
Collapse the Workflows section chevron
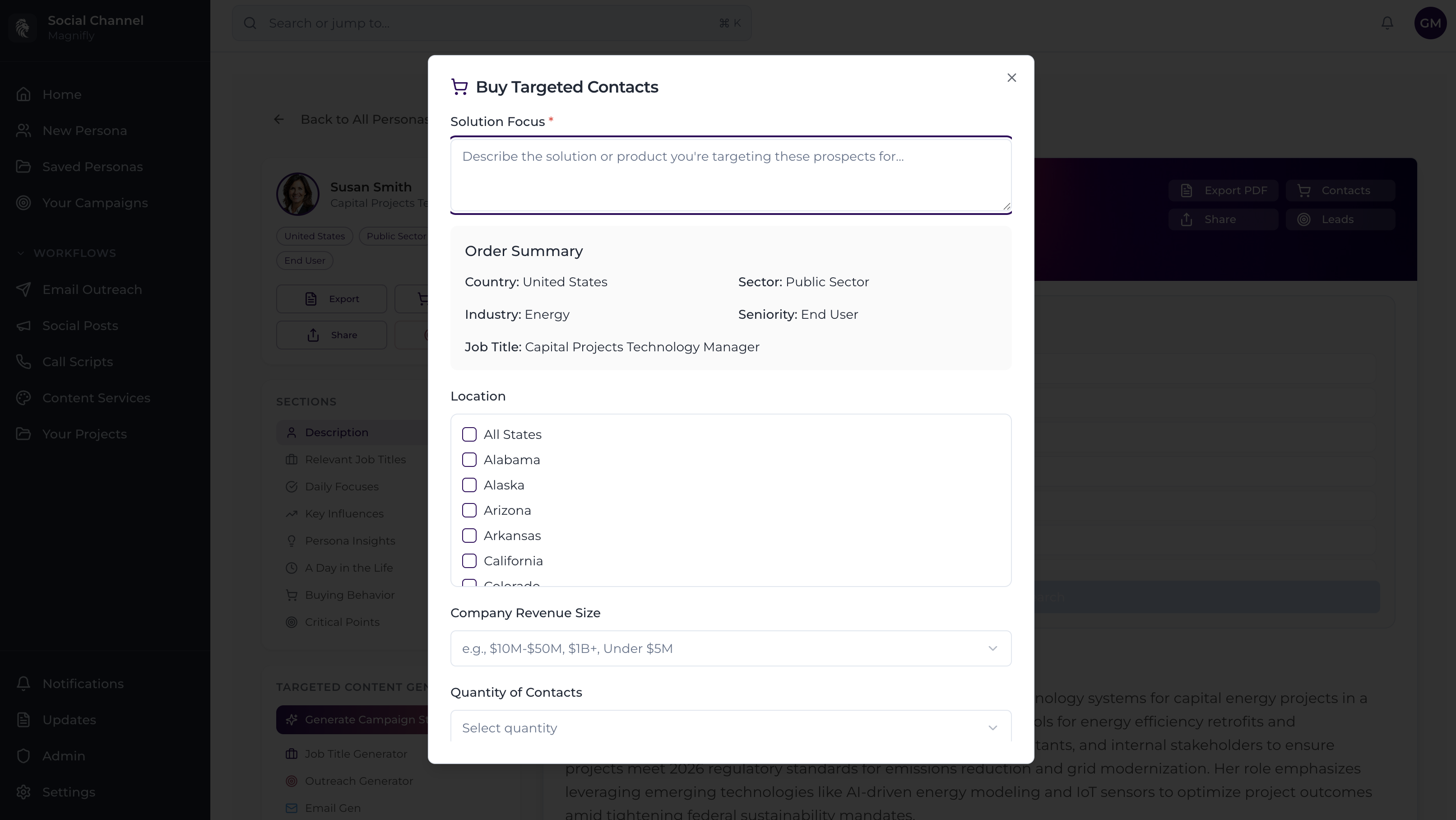pyautogui.click(x=21, y=253)
